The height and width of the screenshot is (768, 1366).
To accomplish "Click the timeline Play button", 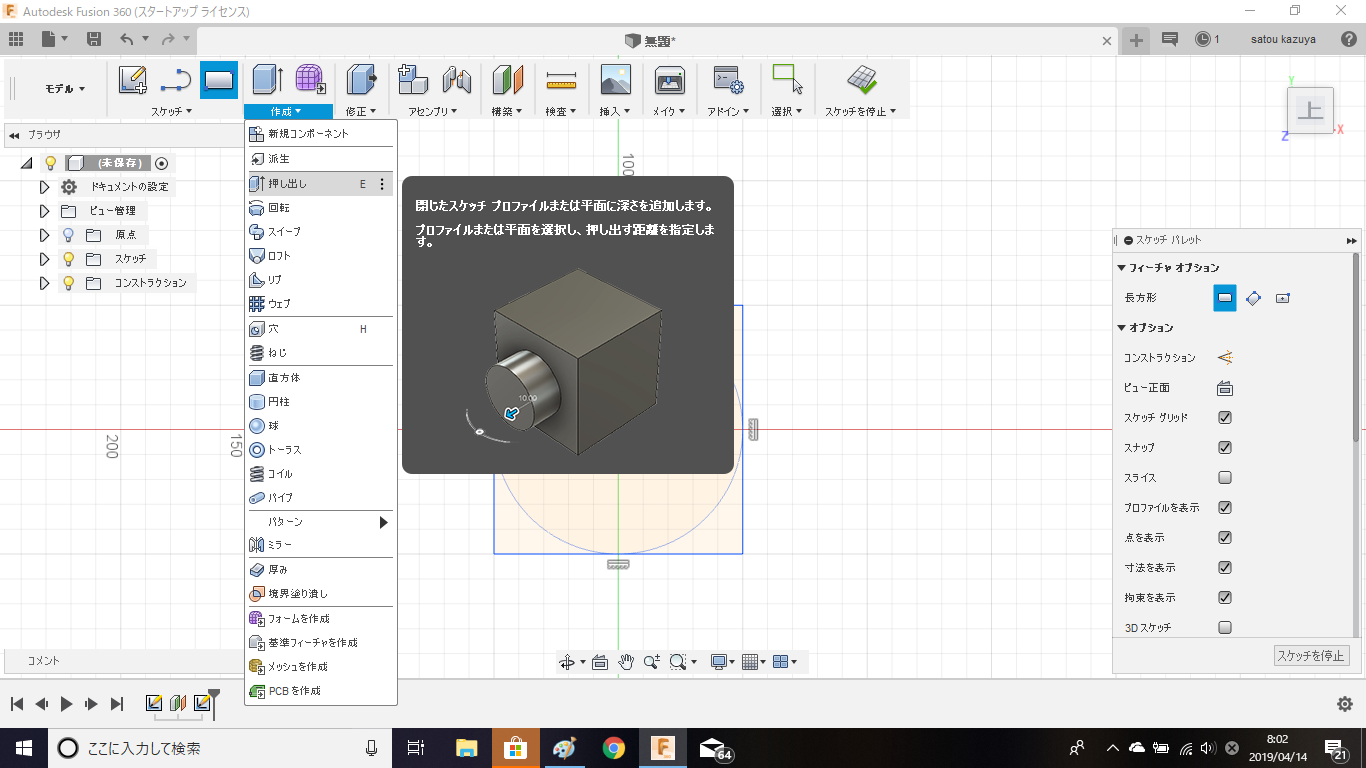I will coord(66,704).
